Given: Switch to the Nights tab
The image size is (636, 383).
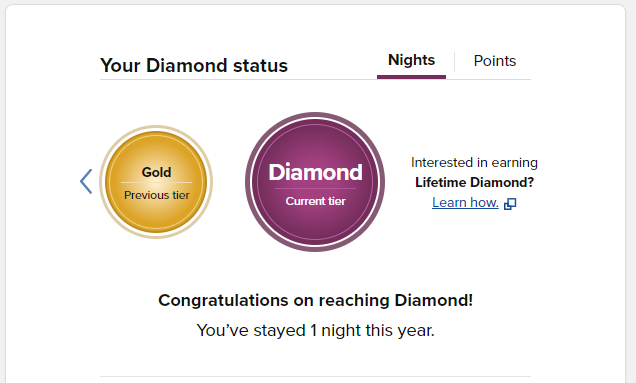Looking at the screenshot, I should (x=411, y=60).
